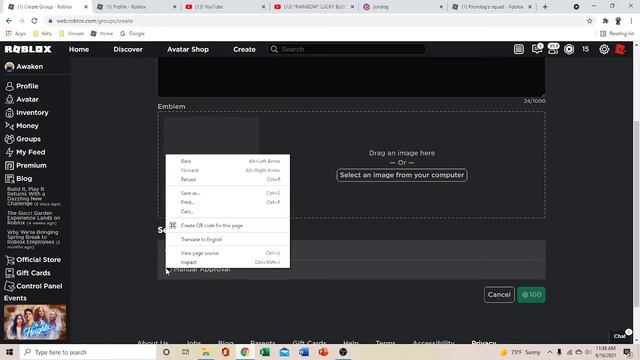Open the Avatar sidebar icon
This screenshot has width=640, height=360.
click(9, 99)
